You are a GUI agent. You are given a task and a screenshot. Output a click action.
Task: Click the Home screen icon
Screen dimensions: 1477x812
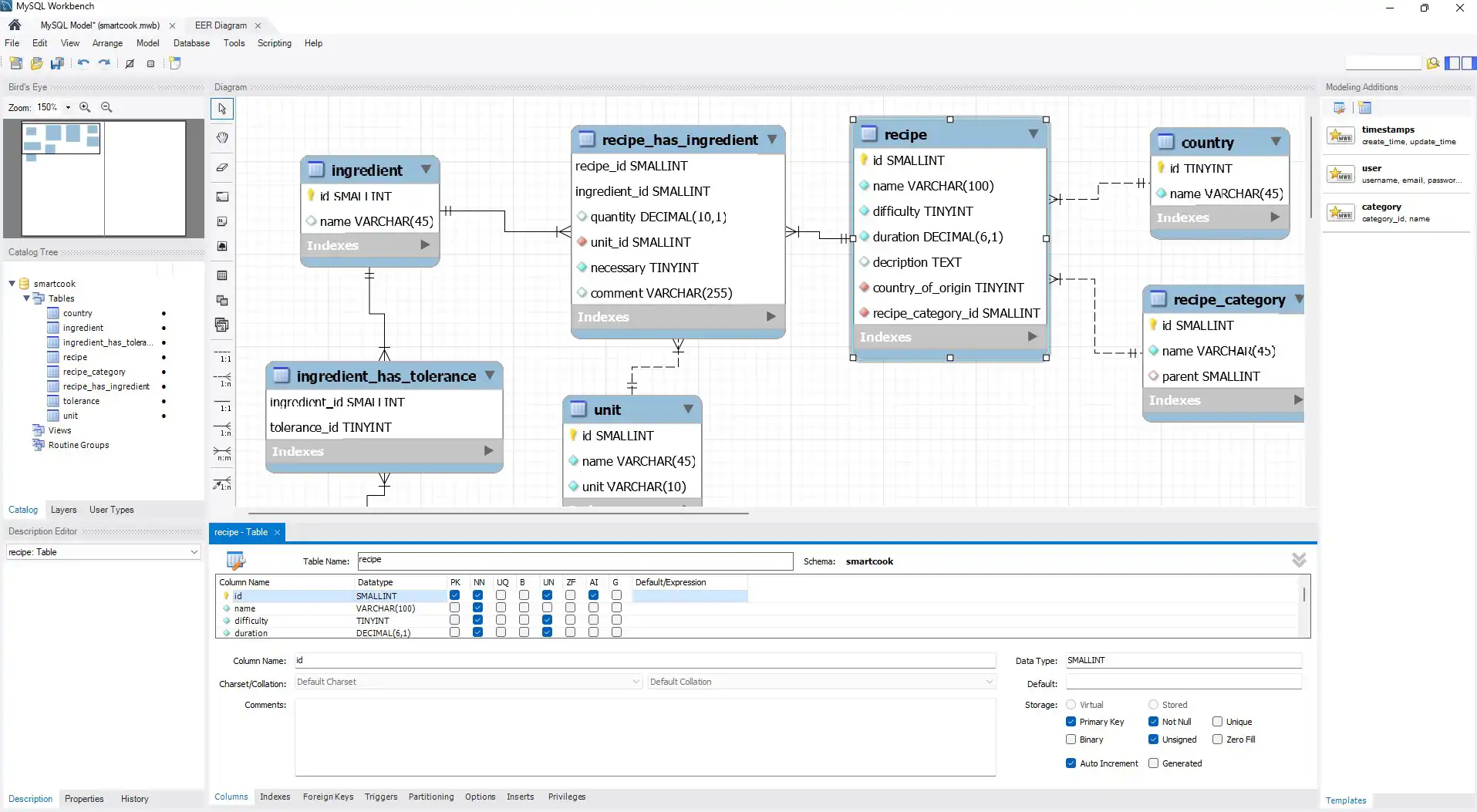coord(15,25)
